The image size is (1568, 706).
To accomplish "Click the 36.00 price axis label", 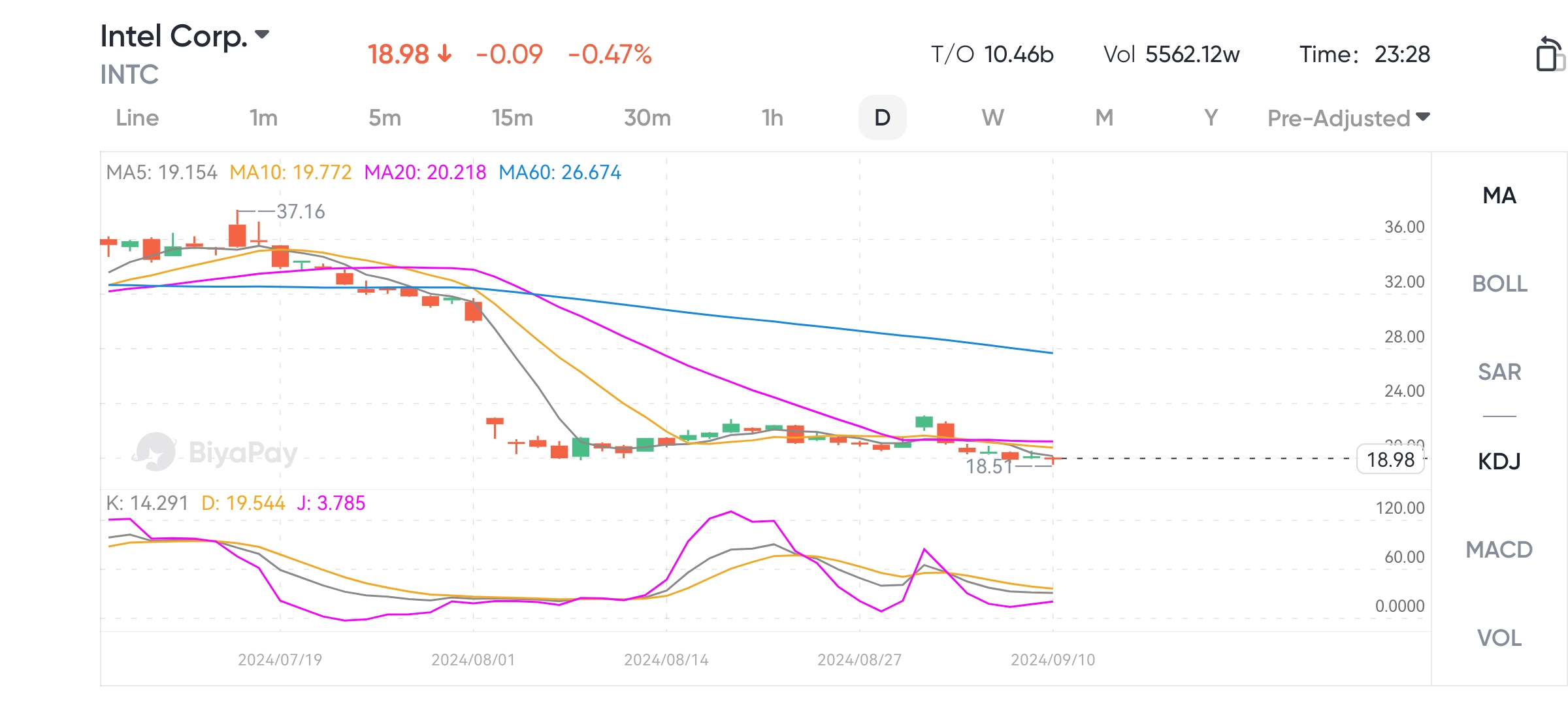I will click(1405, 227).
